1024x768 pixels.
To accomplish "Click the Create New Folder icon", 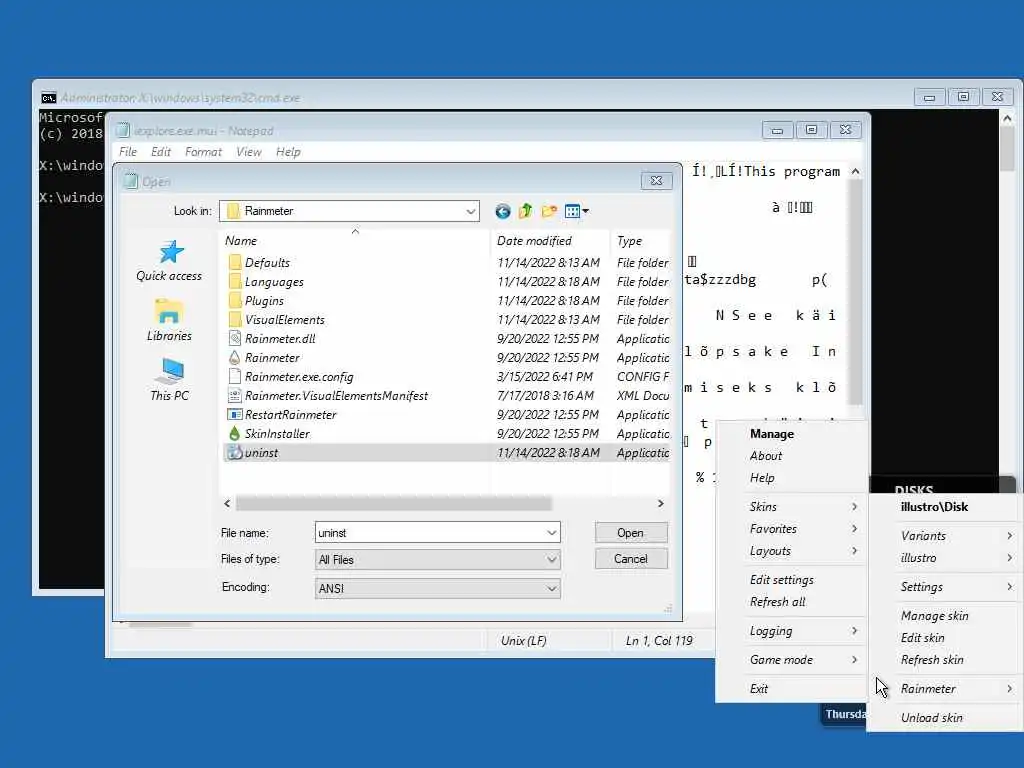I will pos(549,211).
